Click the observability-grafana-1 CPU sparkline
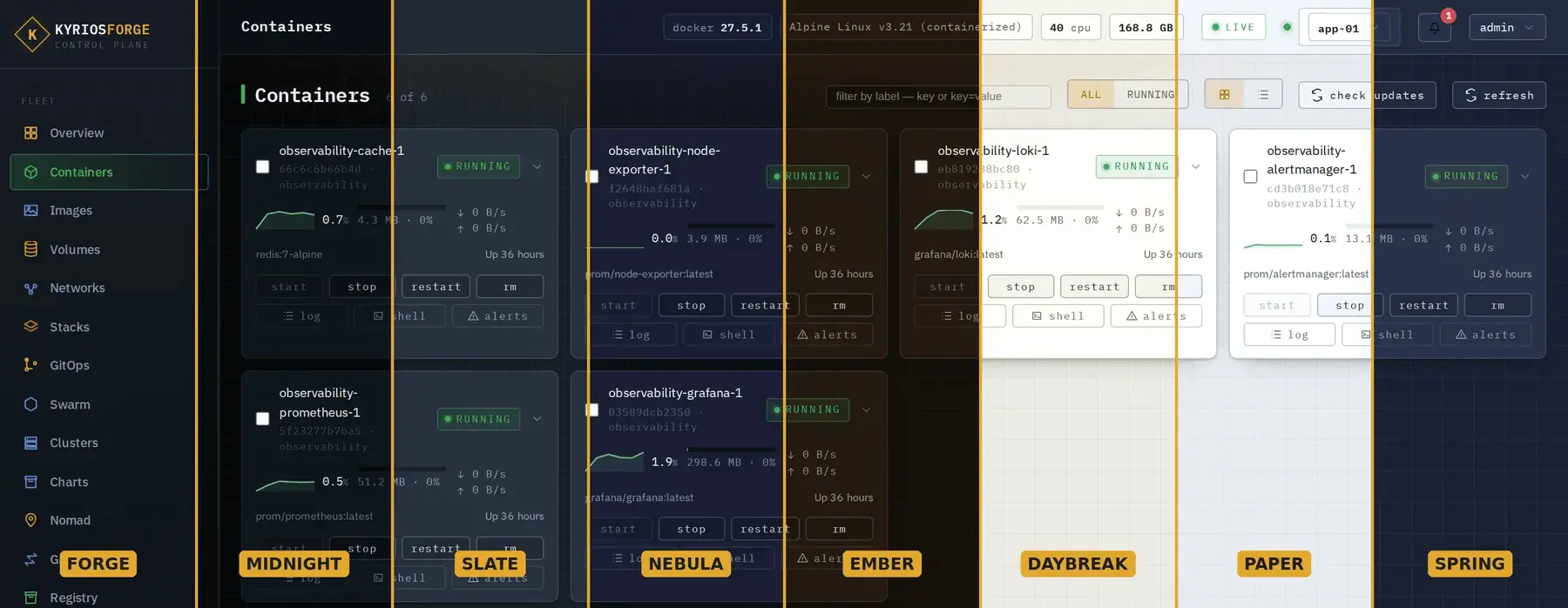This screenshot has height=608, width=1568. [x=615, y=461]
